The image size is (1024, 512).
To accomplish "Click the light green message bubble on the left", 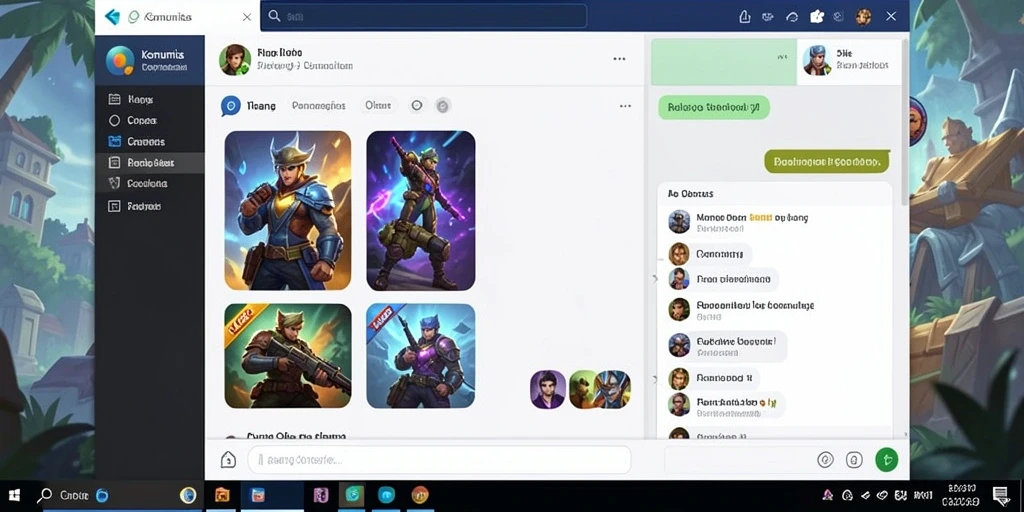I will point(714,107).
